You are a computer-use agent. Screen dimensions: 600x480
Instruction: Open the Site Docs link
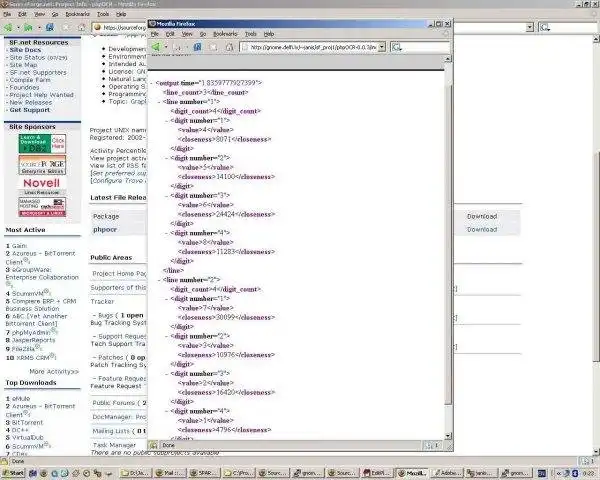(25, 50)
